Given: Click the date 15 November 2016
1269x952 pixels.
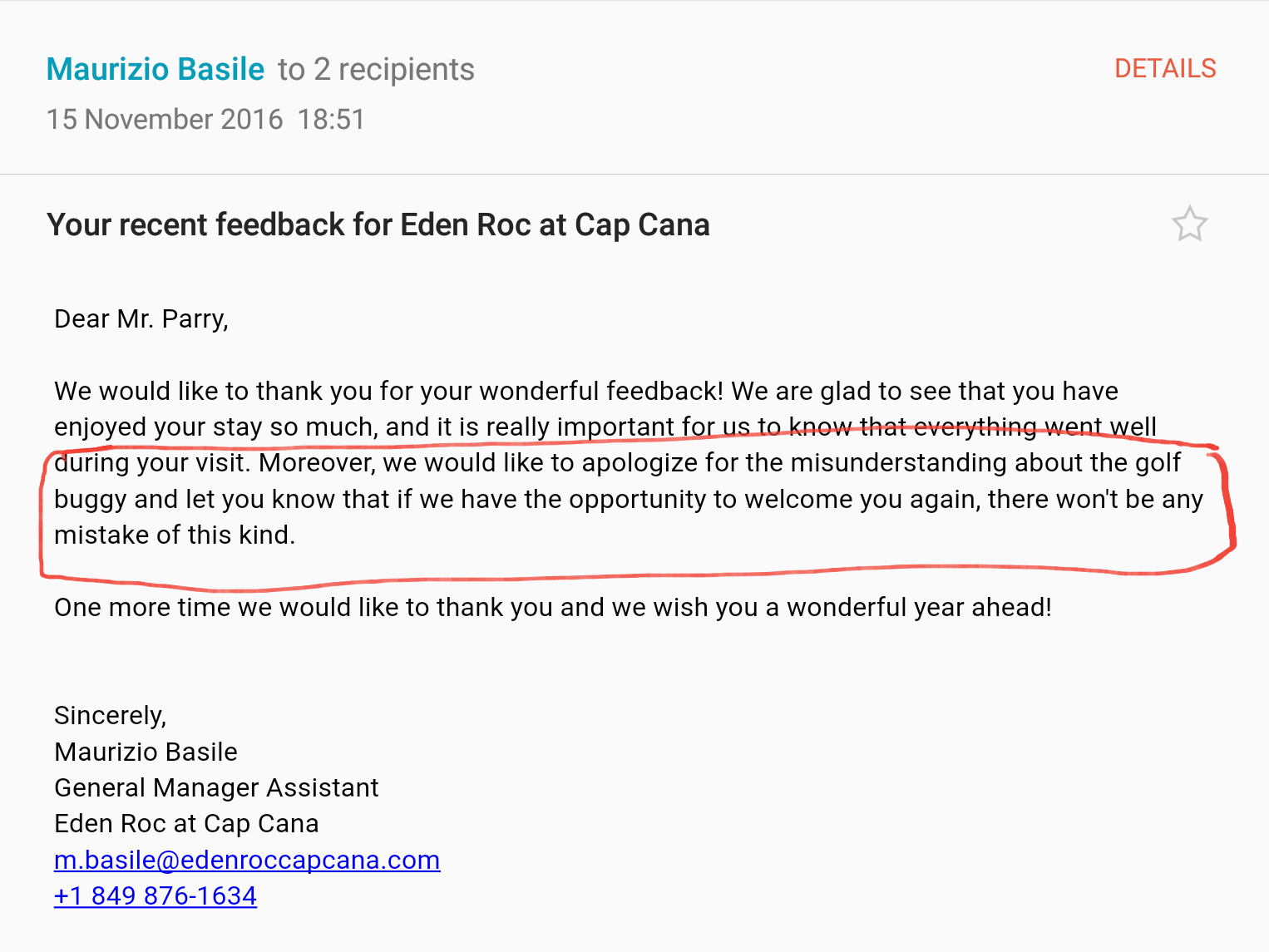Looking at the screenshot, I should (x=165, y=120).
